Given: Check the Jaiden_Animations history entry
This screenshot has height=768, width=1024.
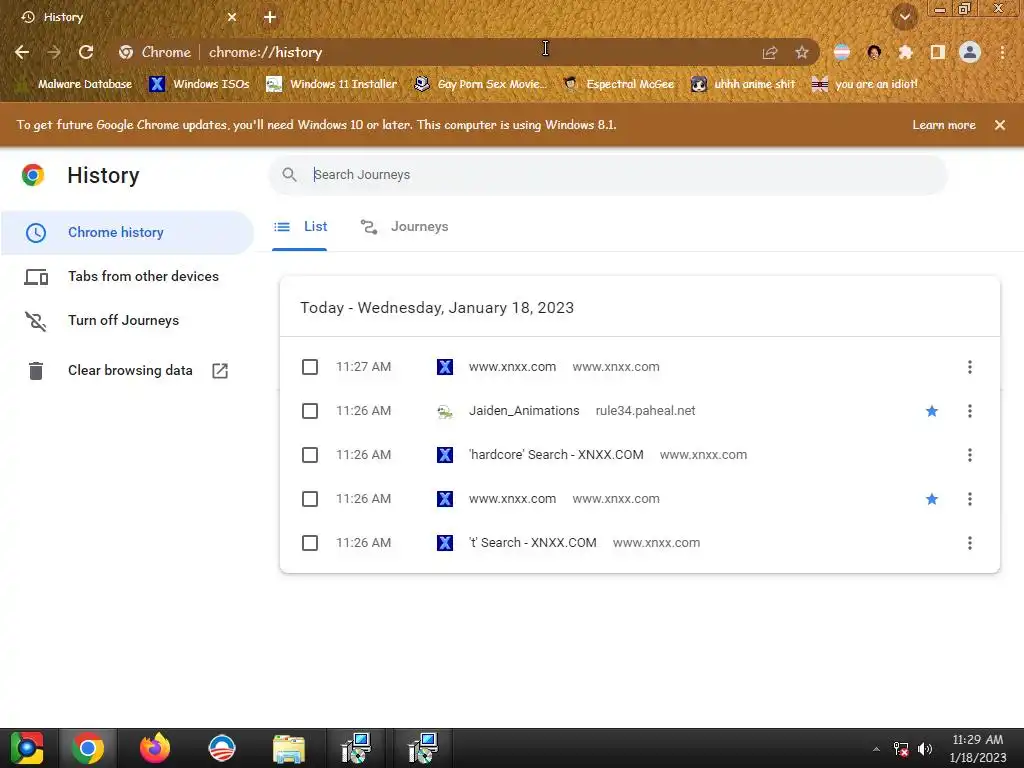Looking at the screenshot, I should coord(310,411).
